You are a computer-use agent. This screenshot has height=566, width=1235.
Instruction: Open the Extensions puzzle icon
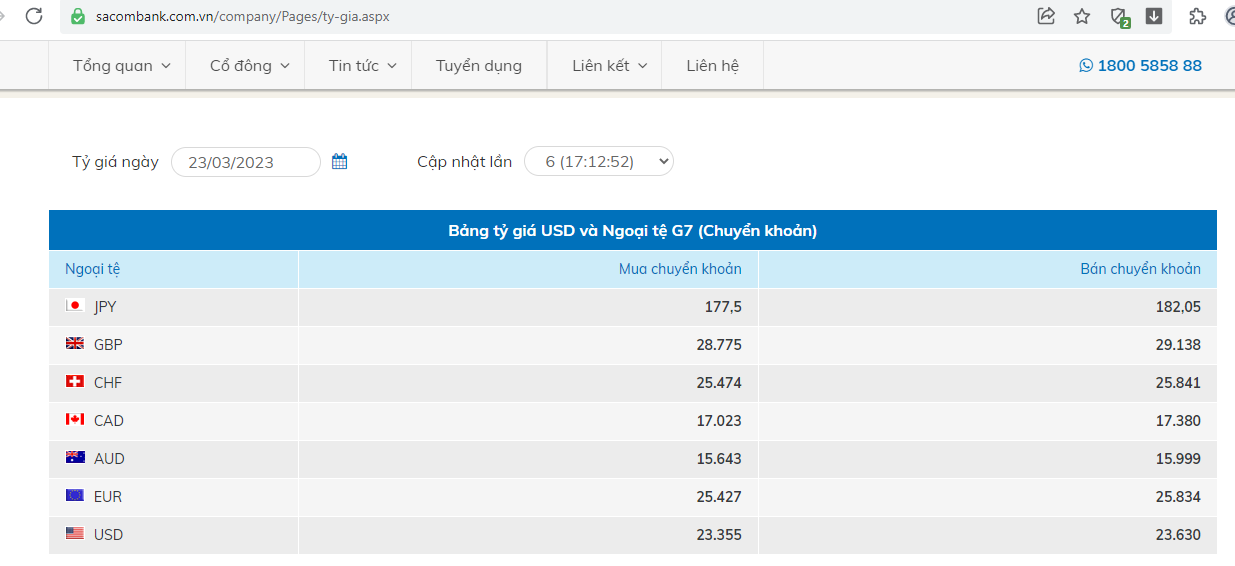coord(1197,16)
